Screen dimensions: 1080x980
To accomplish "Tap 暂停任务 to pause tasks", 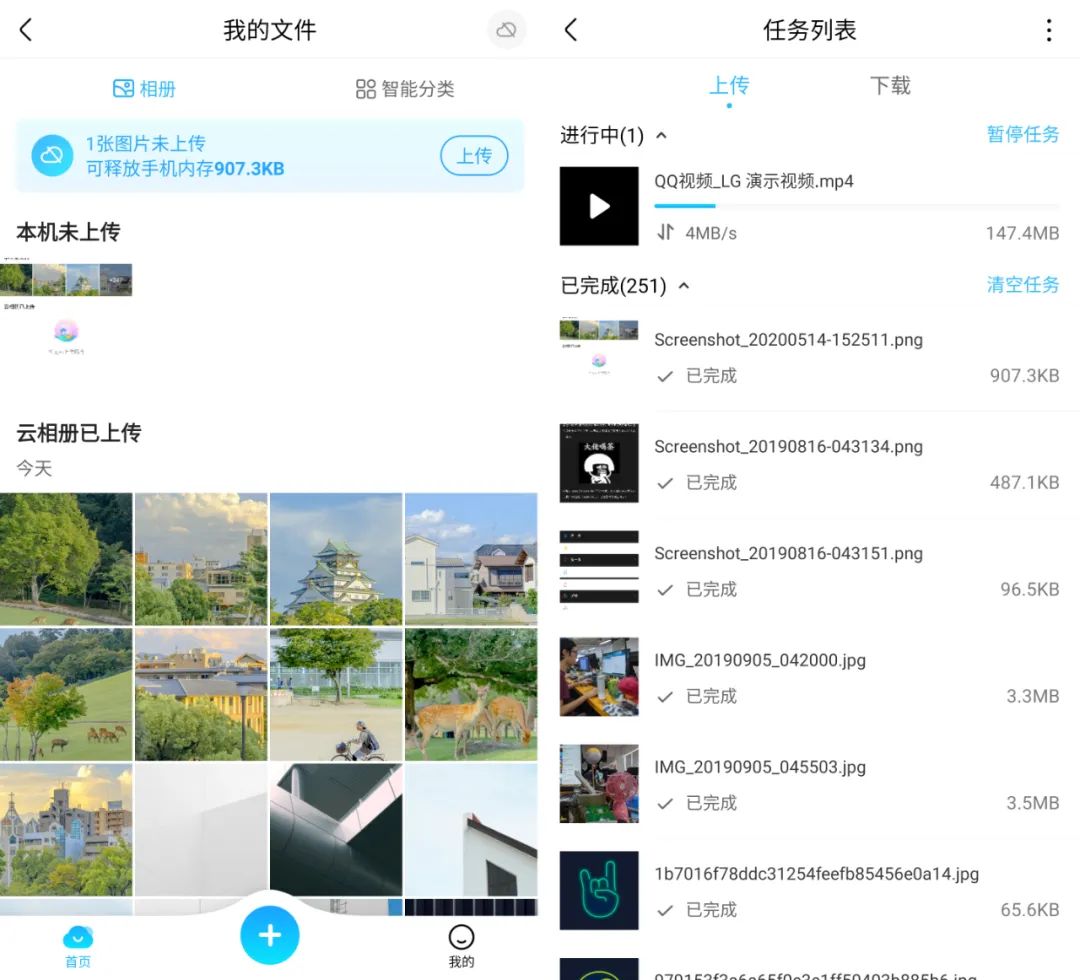I will tap(1022, 134).
